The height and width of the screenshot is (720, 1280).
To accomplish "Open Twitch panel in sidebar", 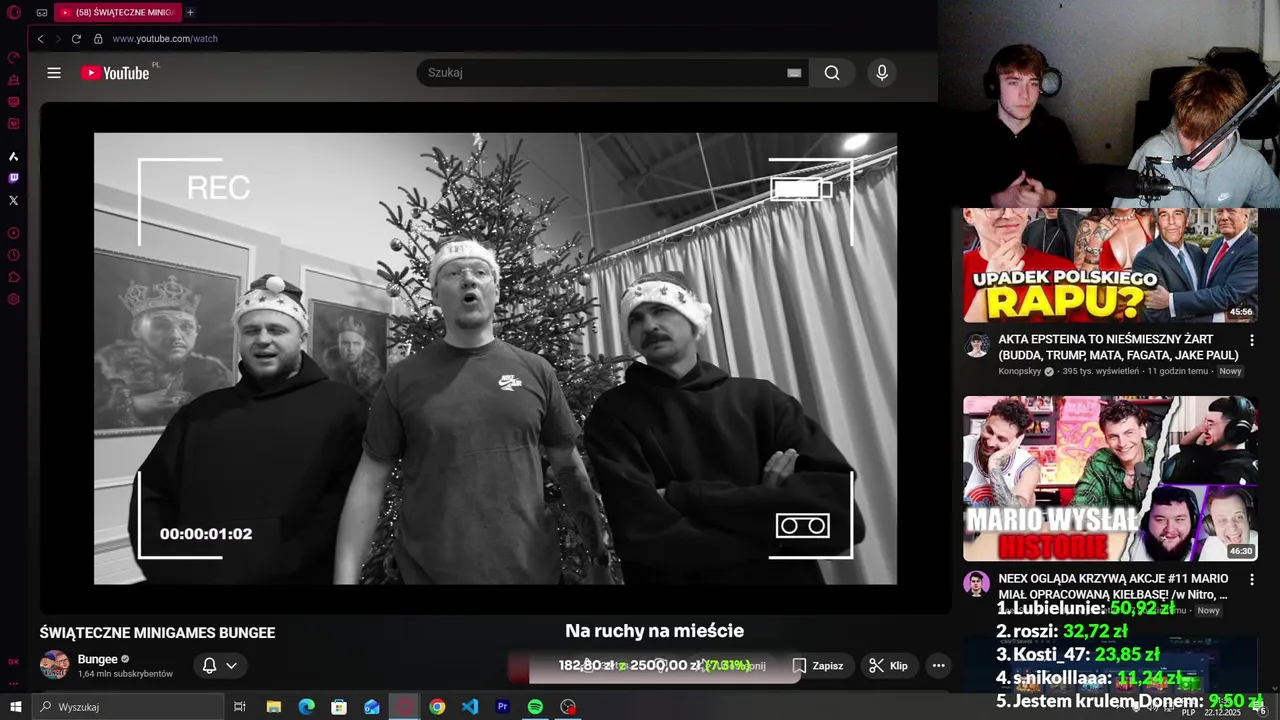I will click(x=14, y=178).
